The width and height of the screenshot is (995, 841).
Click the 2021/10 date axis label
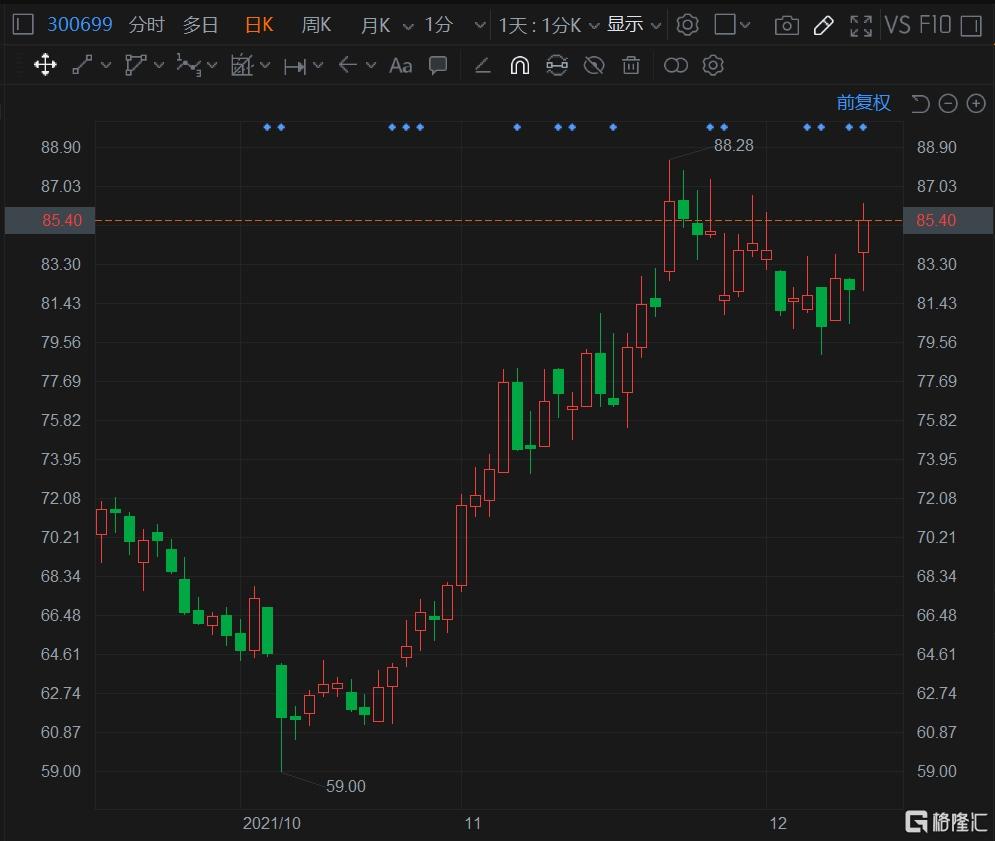click(x=272, y=823)
